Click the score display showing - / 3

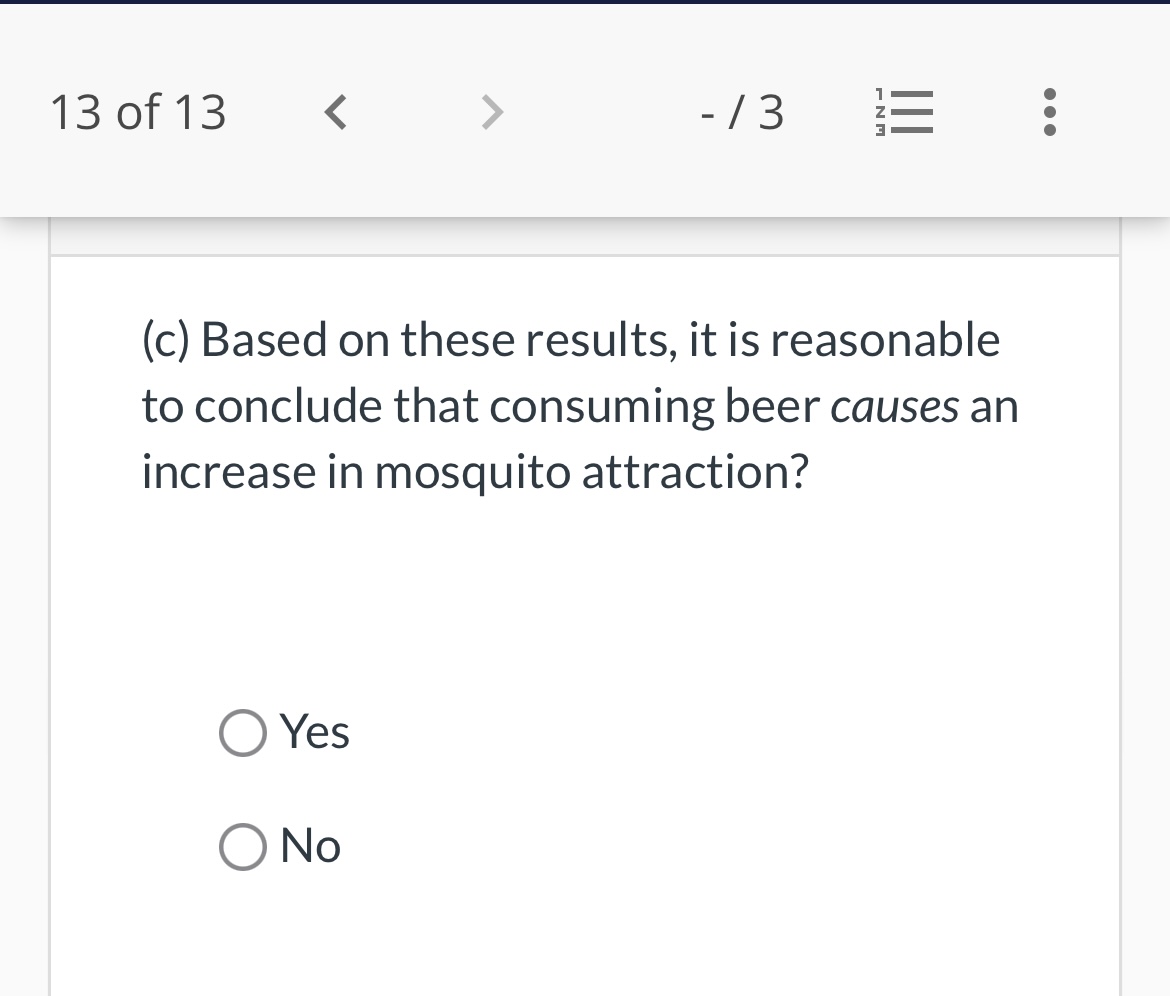click(x=741, y=112)
